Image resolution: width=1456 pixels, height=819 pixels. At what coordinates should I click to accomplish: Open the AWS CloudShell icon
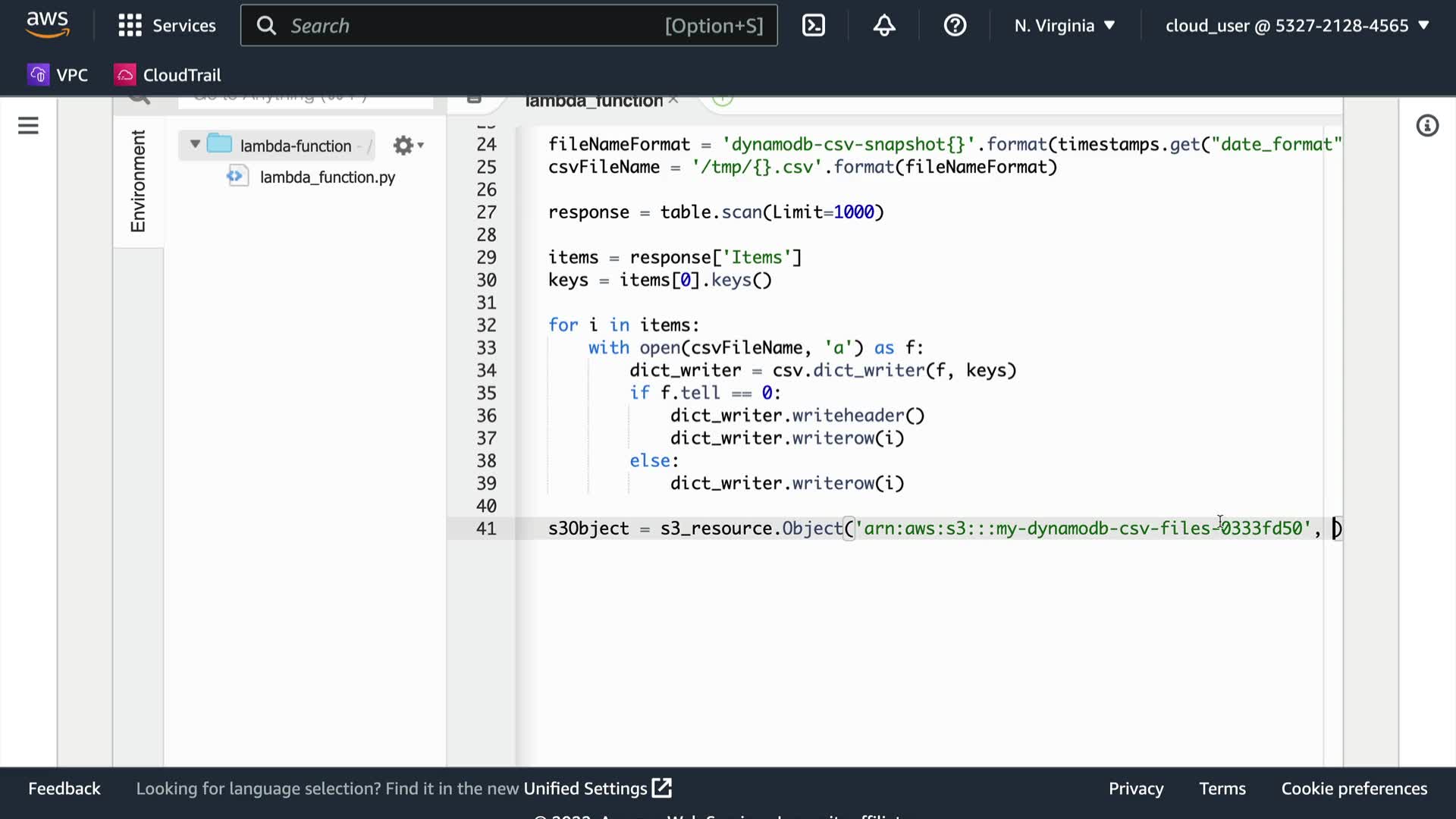tap(813, 26)
